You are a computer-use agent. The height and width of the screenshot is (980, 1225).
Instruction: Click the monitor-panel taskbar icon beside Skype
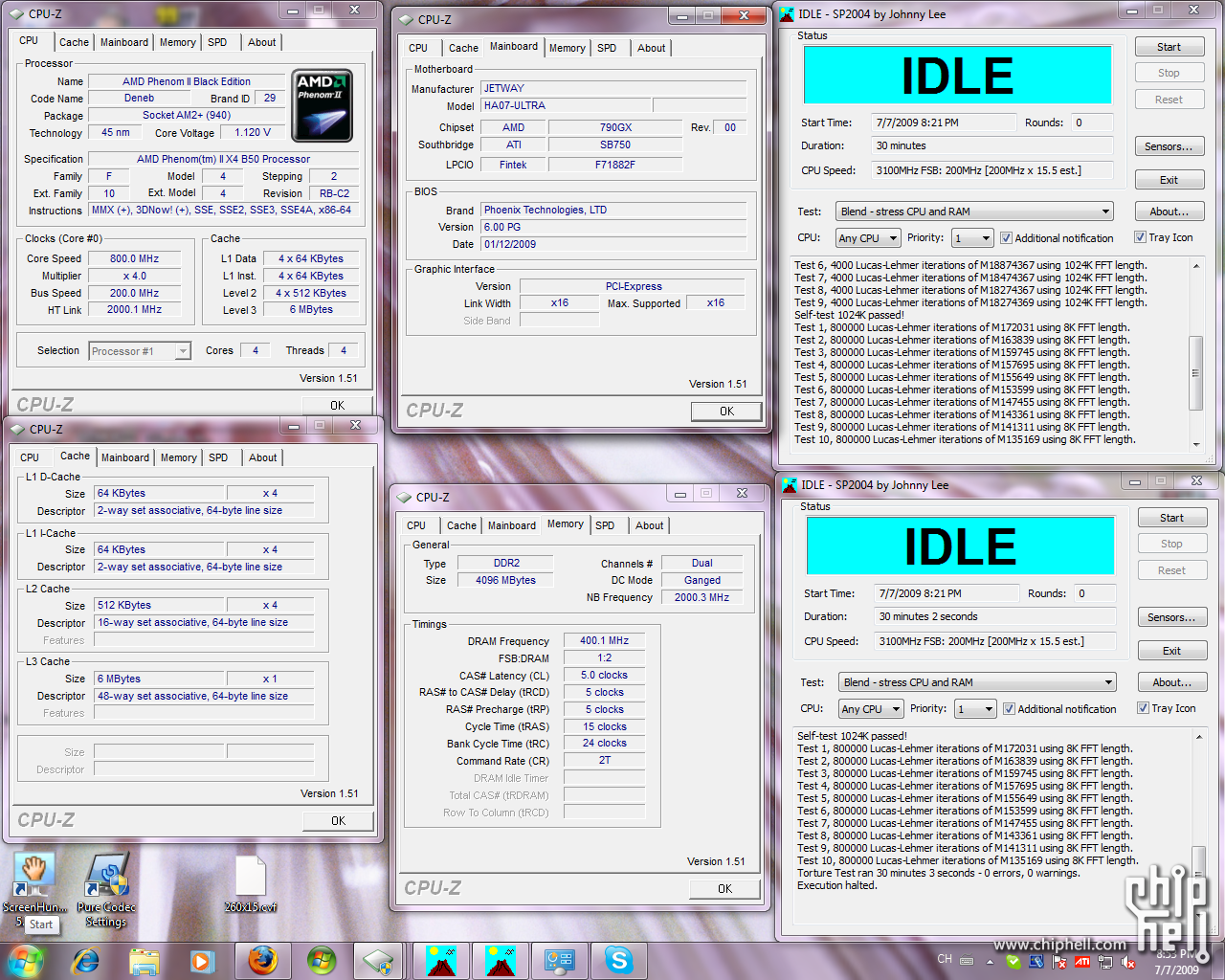tap(559, 960)
